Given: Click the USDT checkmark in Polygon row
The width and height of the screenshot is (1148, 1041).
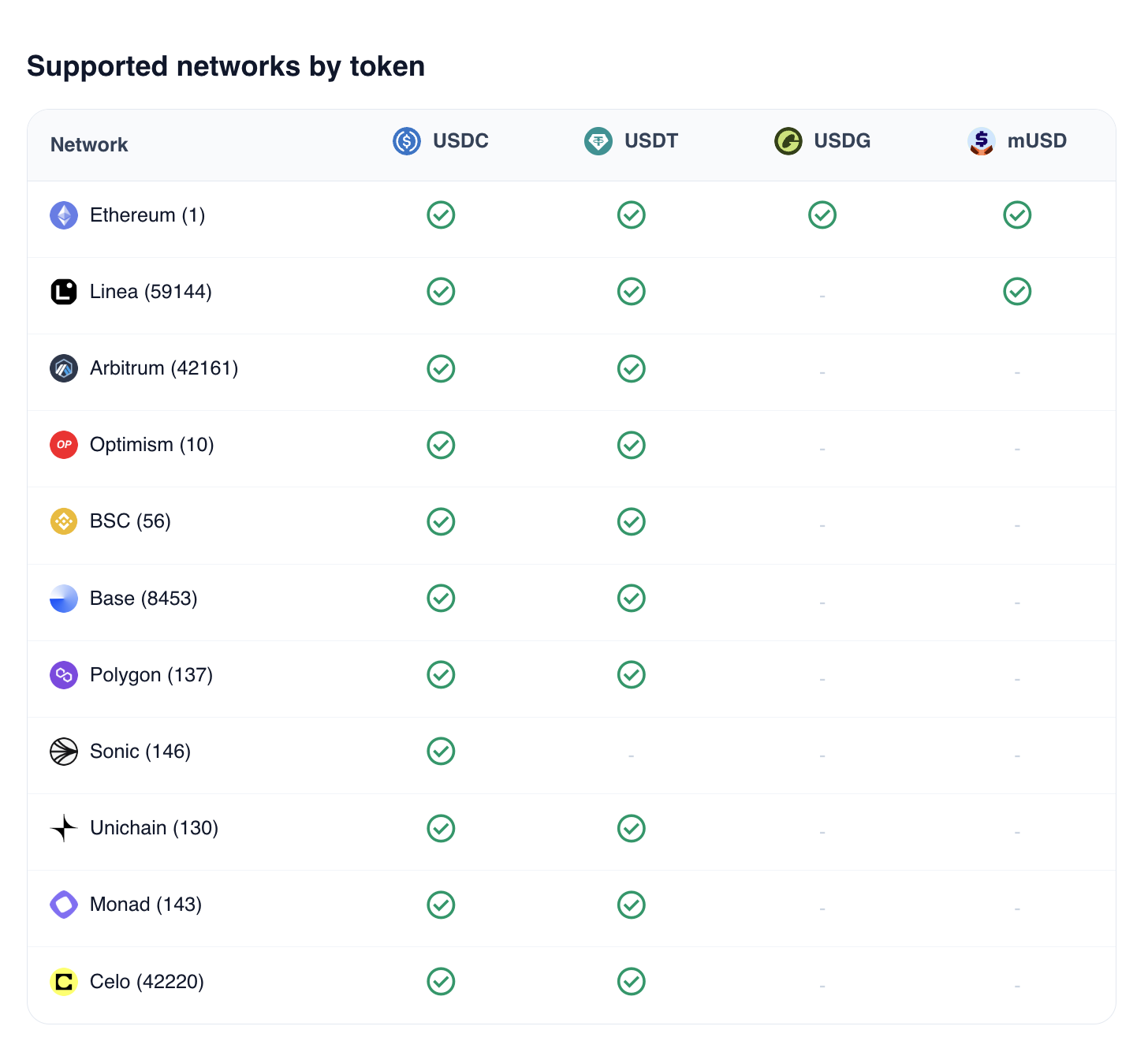Looking at the screenshot, I should (x=632, y=674).
